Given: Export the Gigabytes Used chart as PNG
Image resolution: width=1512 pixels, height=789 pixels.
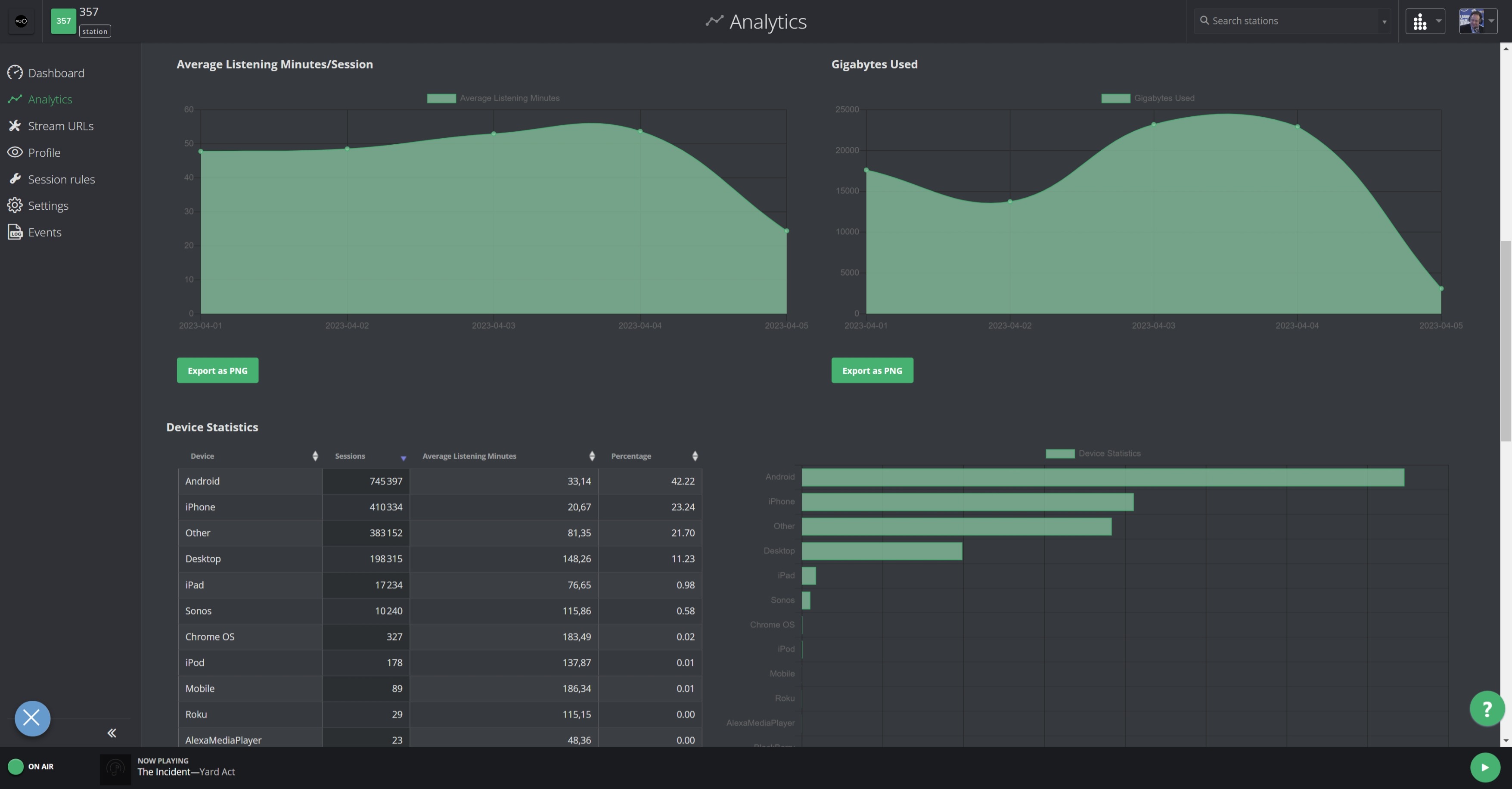Looking at the screenshot, I should (872, 370).
